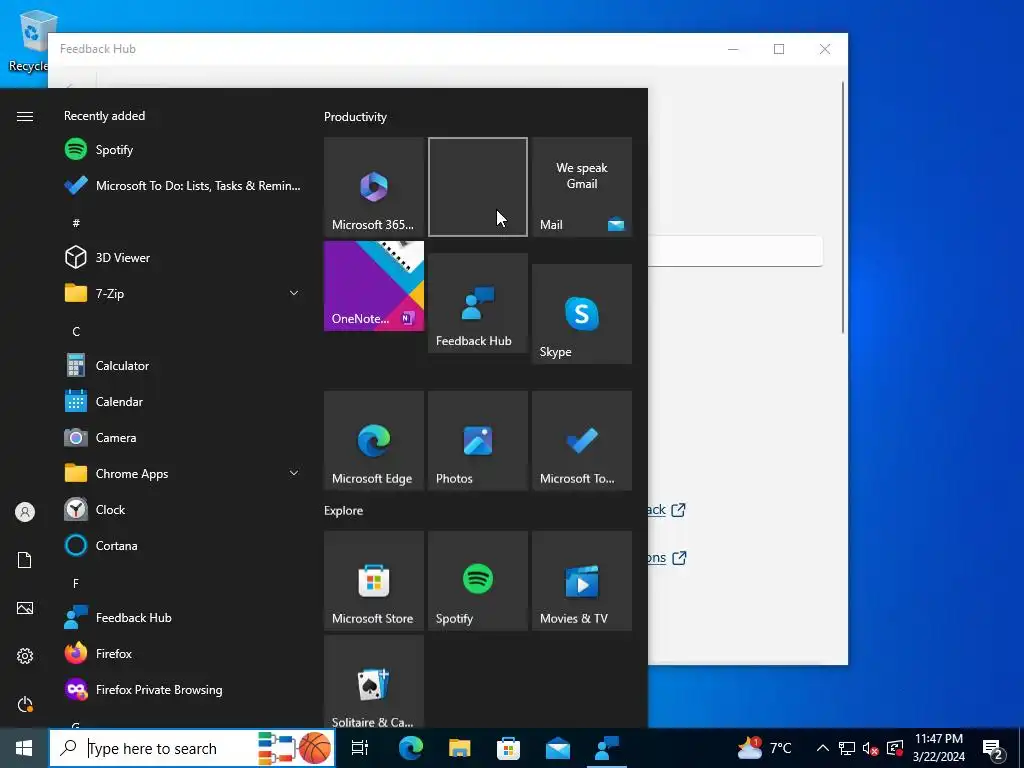Screen dimensions: 1024x768
Task: Open the user account button in Start sidebar
Action: click(x=25, y=512)
